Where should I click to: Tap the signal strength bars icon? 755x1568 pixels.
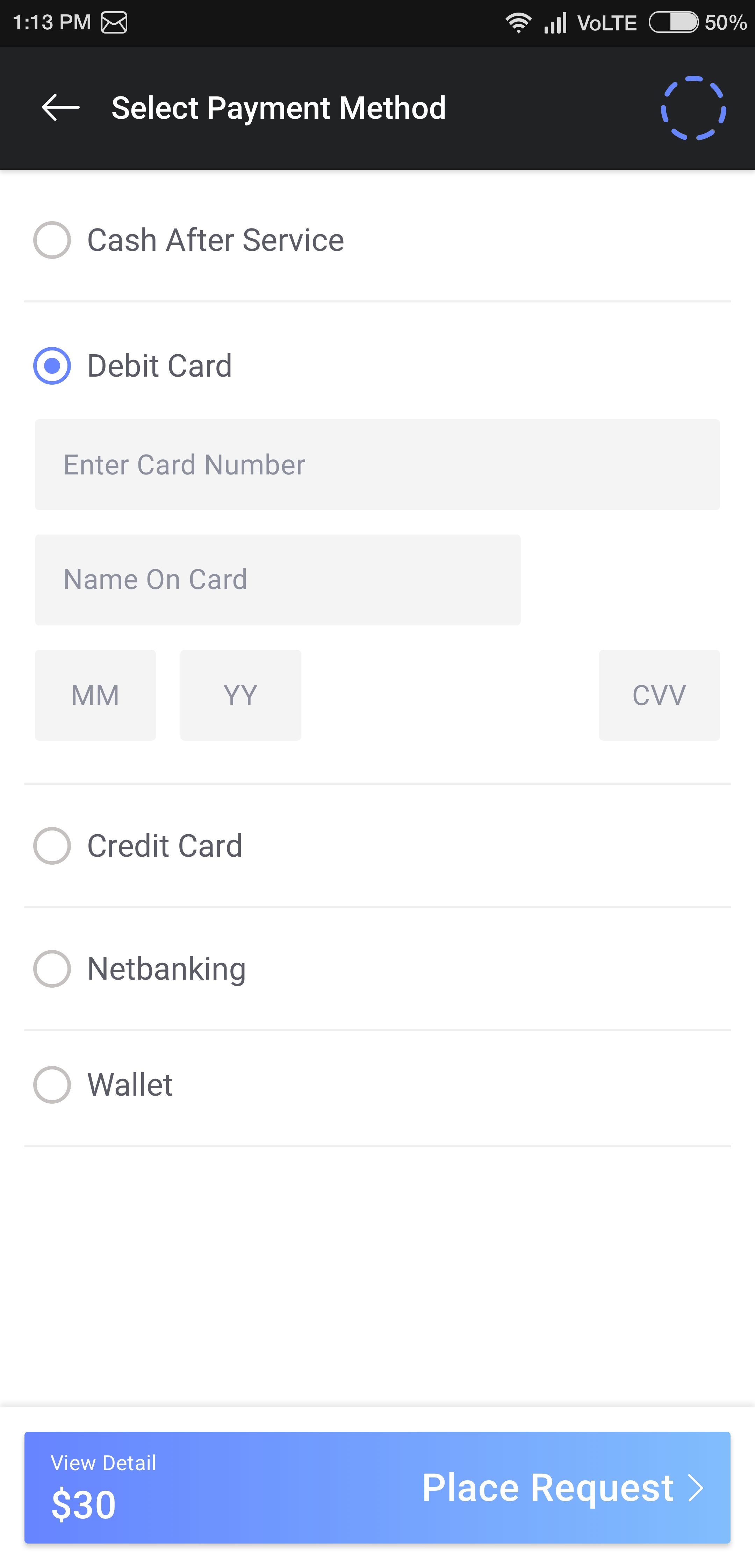point(555,22)
